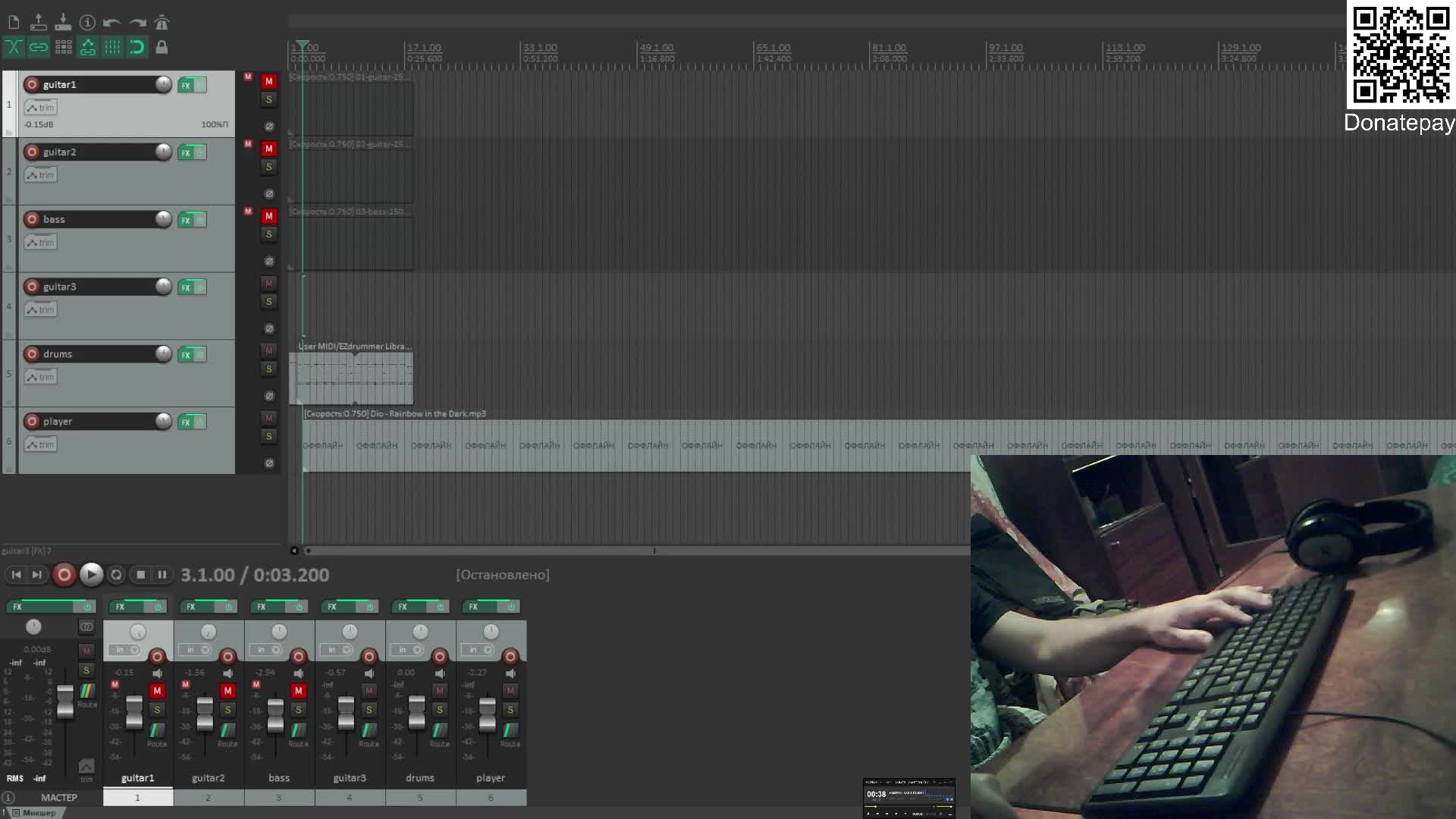Viewport: 1456px width, 819px height.
Task: Click drums mixer volume fader
Action: 416,713
